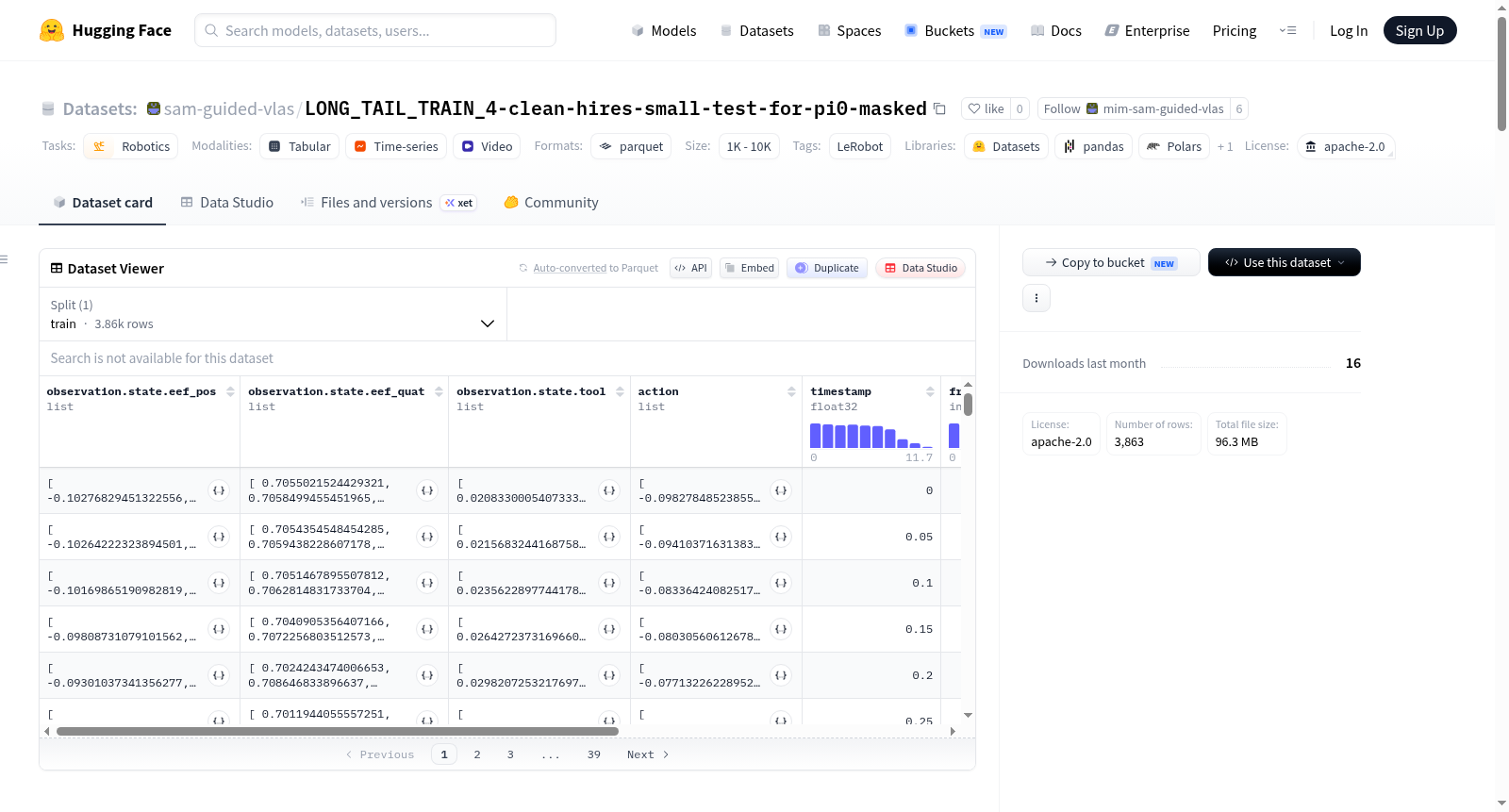Expand JSON of first observation.state.eef_pos cell
1509x812 pixels.
point(219,490)
